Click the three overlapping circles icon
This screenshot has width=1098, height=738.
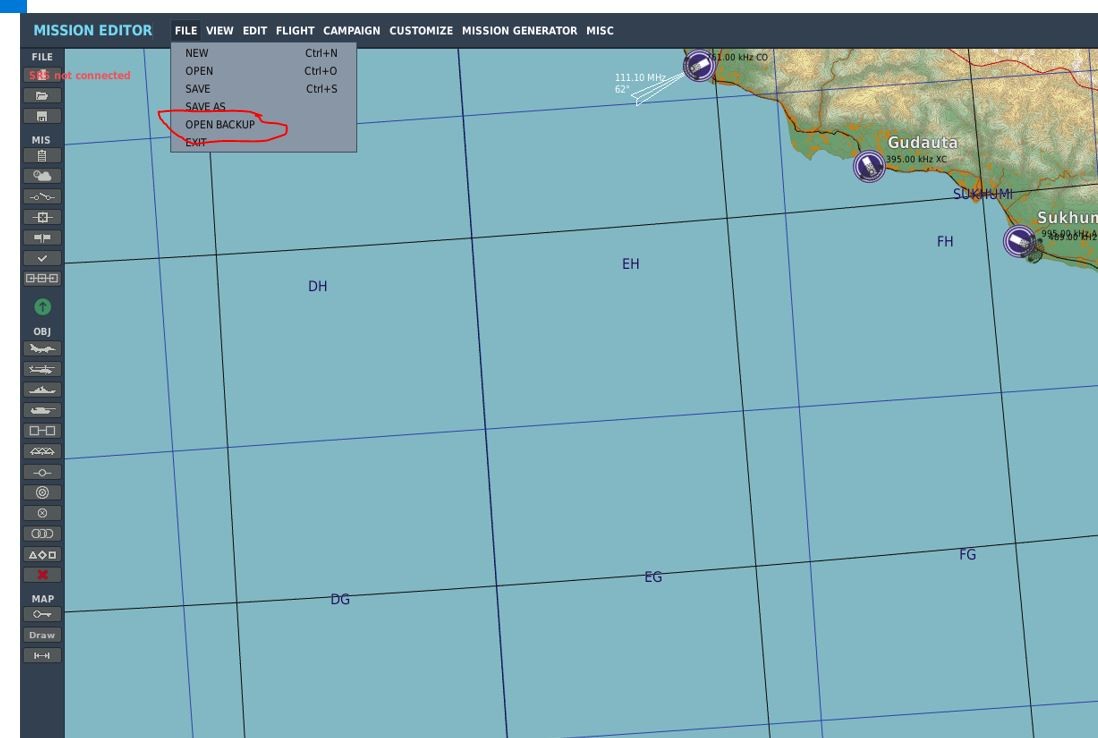pyautogui.click(x=42, y=534)
